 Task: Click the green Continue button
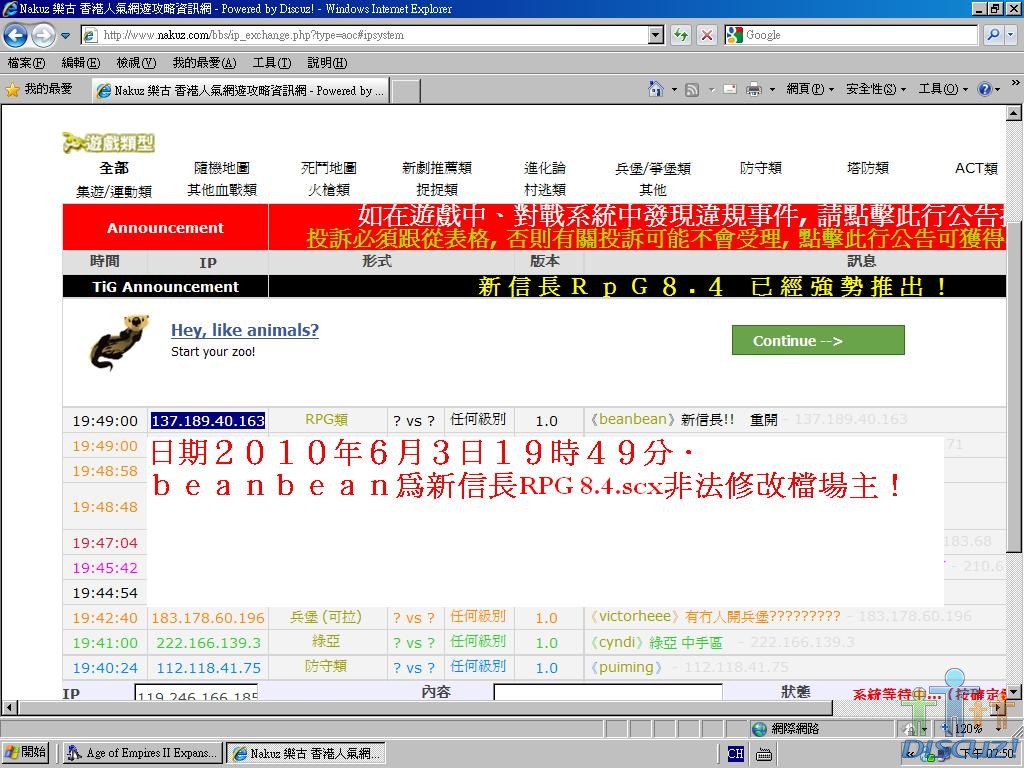click(817, 340)
